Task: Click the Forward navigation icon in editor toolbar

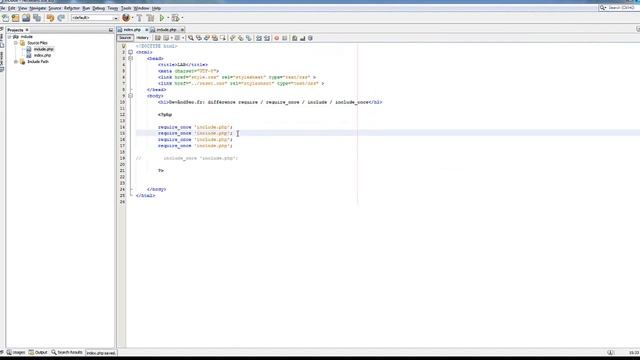Action: pyautogui.click(x=177, y=38)
